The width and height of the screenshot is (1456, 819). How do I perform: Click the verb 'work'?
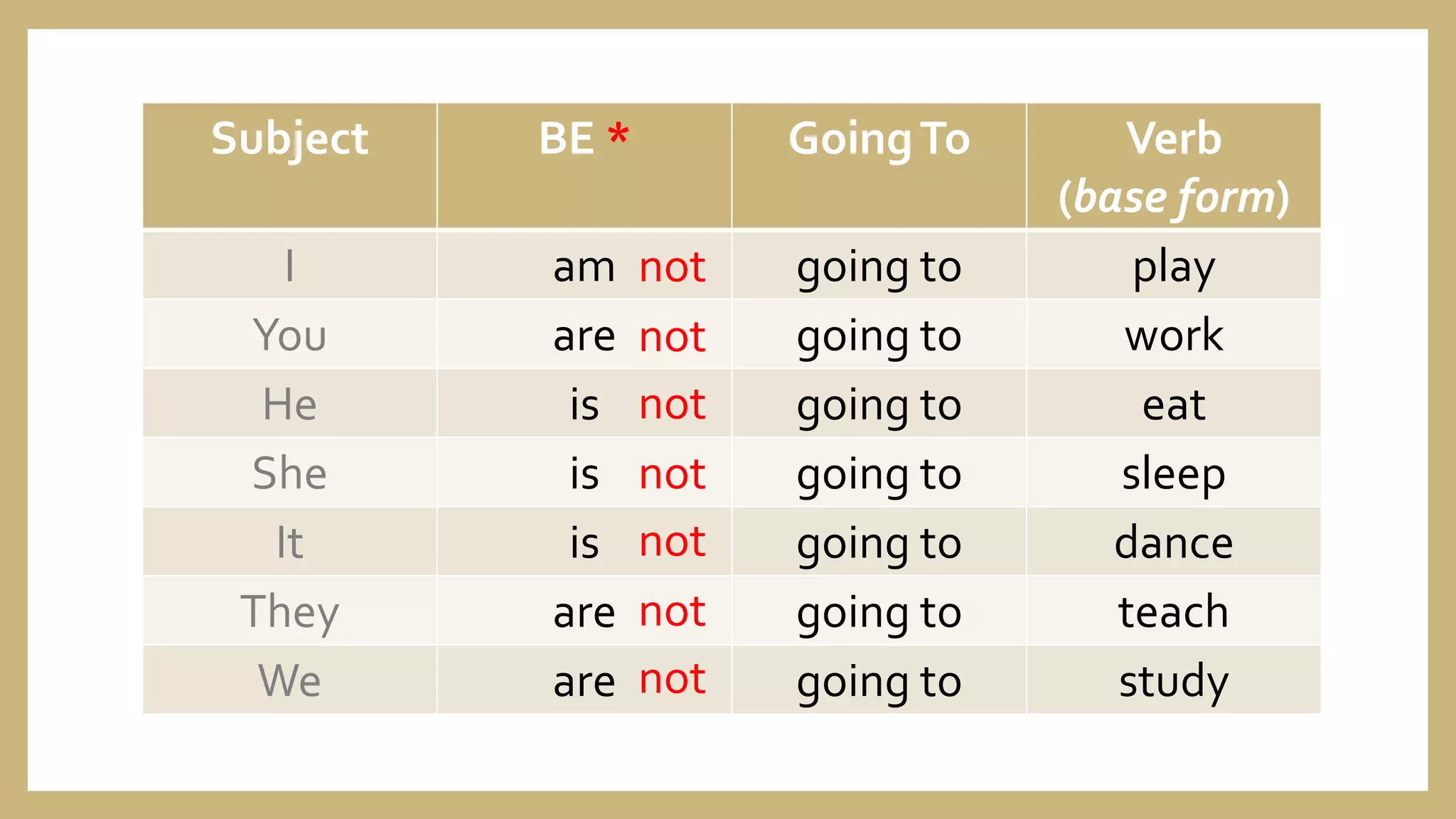click(1174, 335)
